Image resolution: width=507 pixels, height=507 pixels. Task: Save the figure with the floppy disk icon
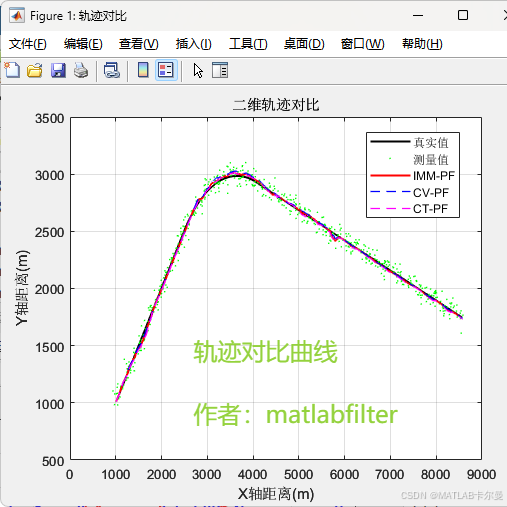click(58, 70)
